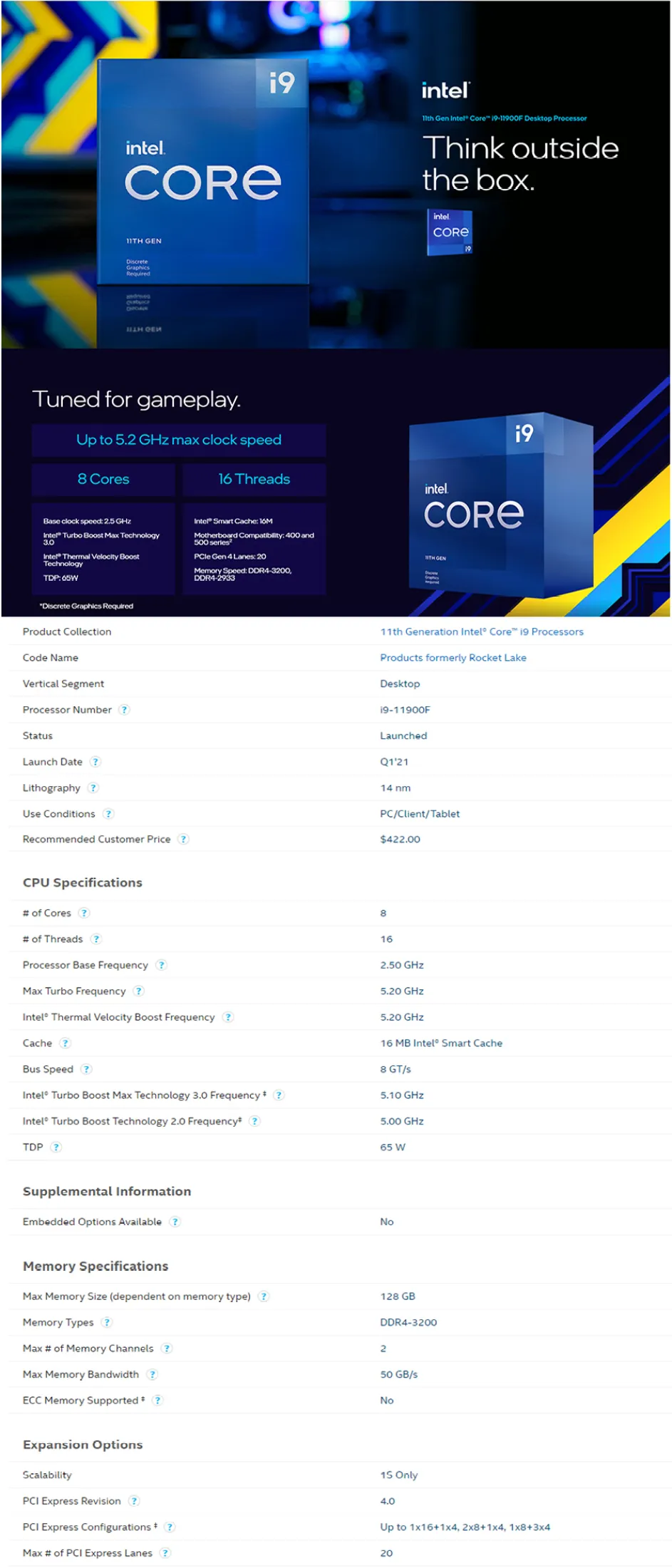This screenshot has height=1568, width=672.
Task: Click the 'Supplemental Information' heading
Action: [x=107, y=1191]
